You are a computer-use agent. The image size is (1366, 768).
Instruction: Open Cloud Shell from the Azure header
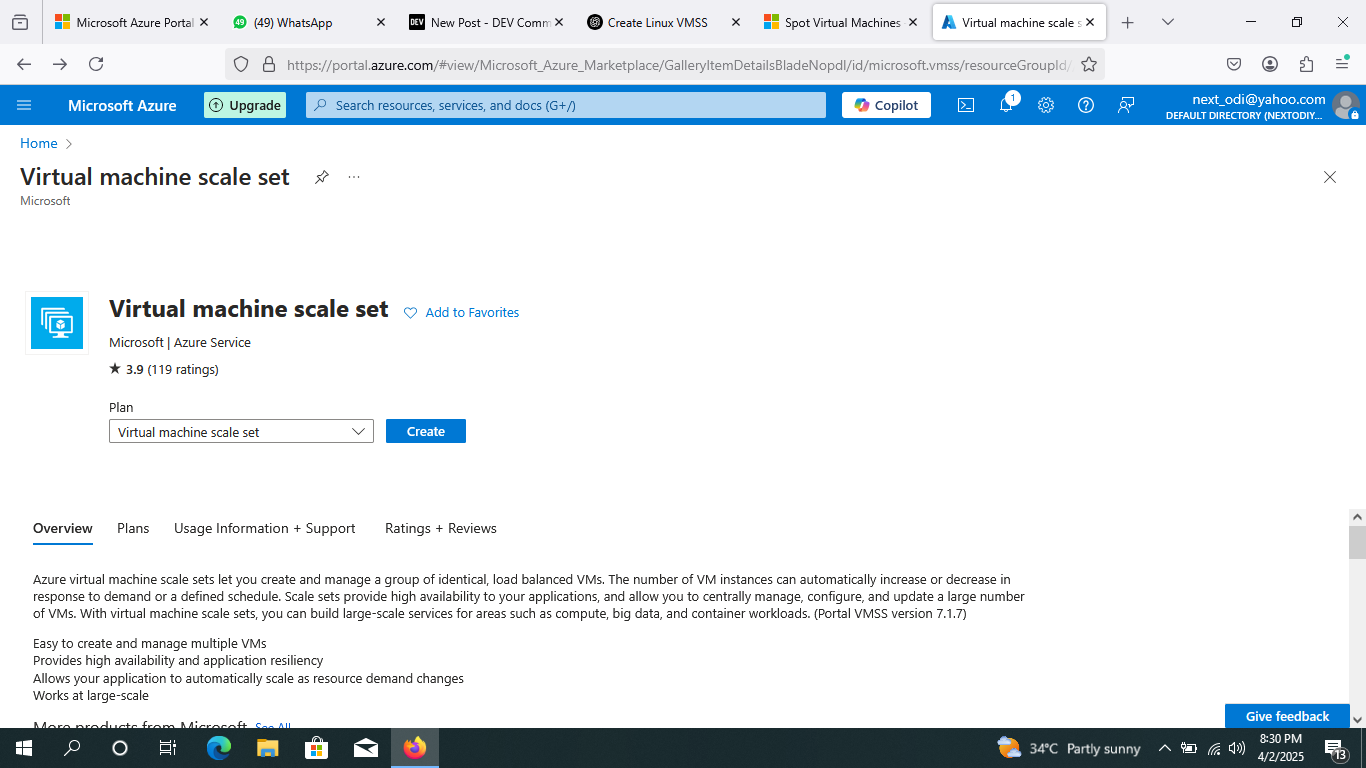[x=966, y=105]
